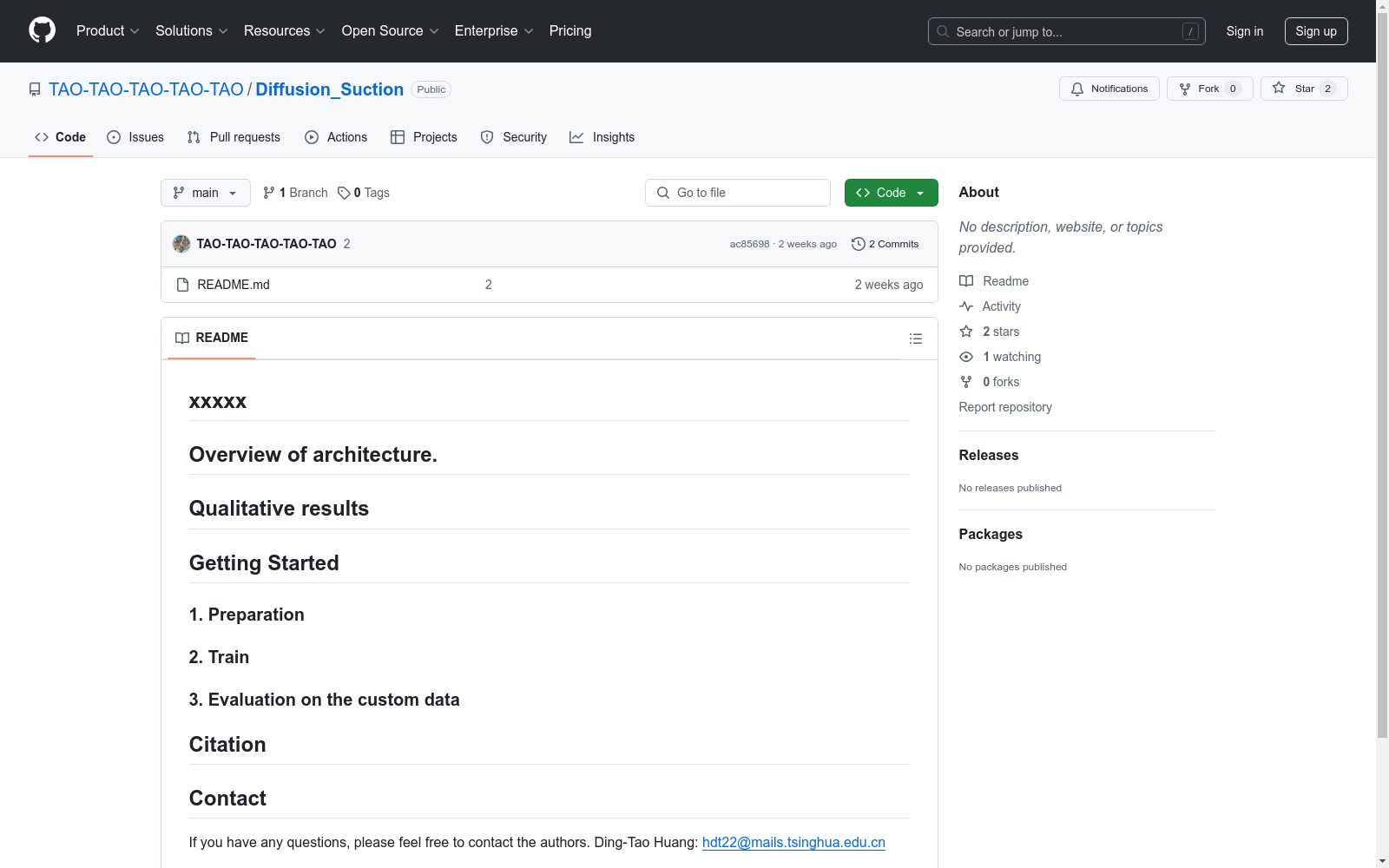Click the hdt22@mails.tsinghua.edu.cn email link
Image resolution: width=1389 pixels, height=868 pixels.
[793, 842]
